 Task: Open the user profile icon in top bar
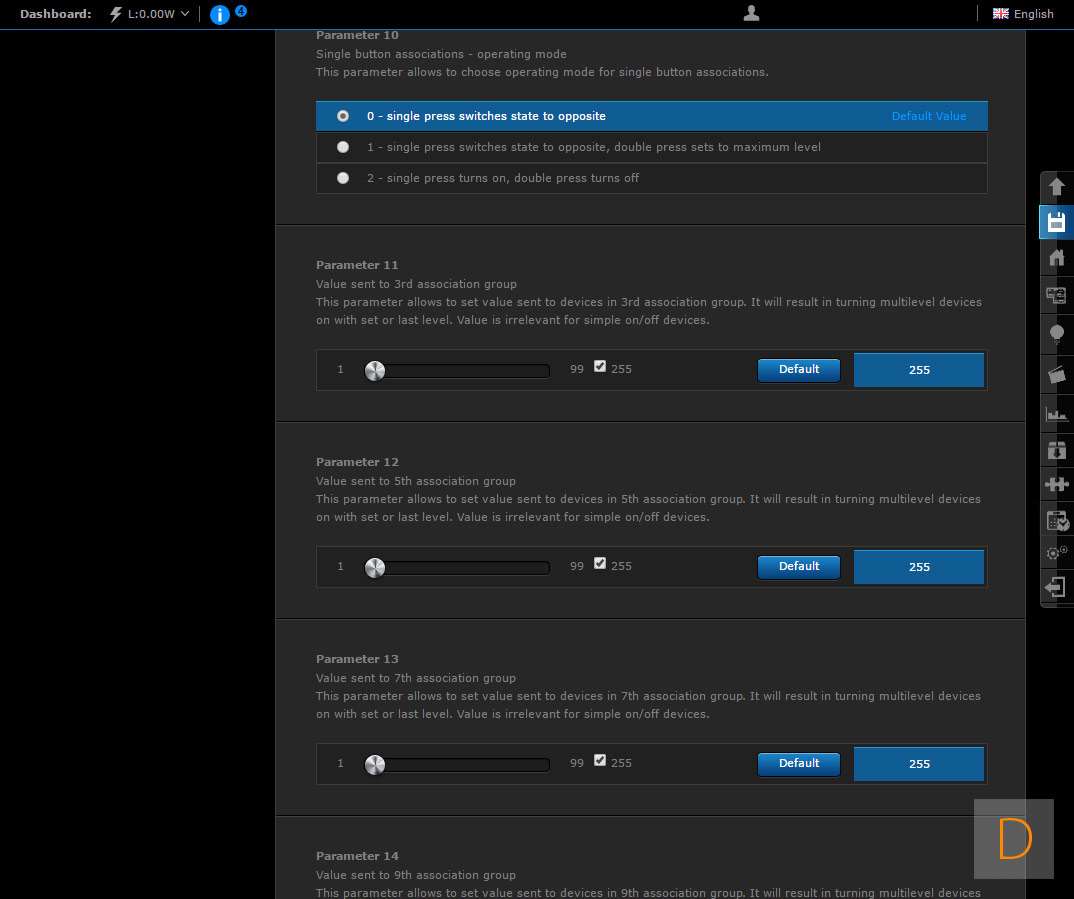[752, 13]
